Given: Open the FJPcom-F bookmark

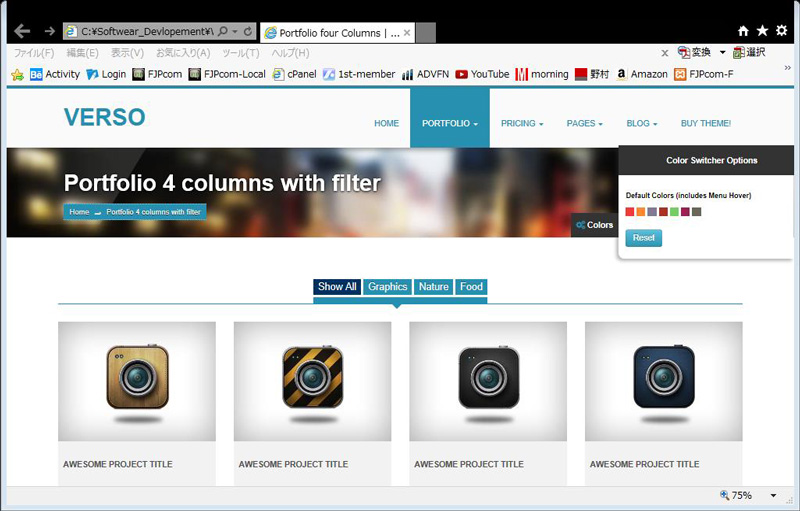Looking at the screenshot, I should (704, 74).
